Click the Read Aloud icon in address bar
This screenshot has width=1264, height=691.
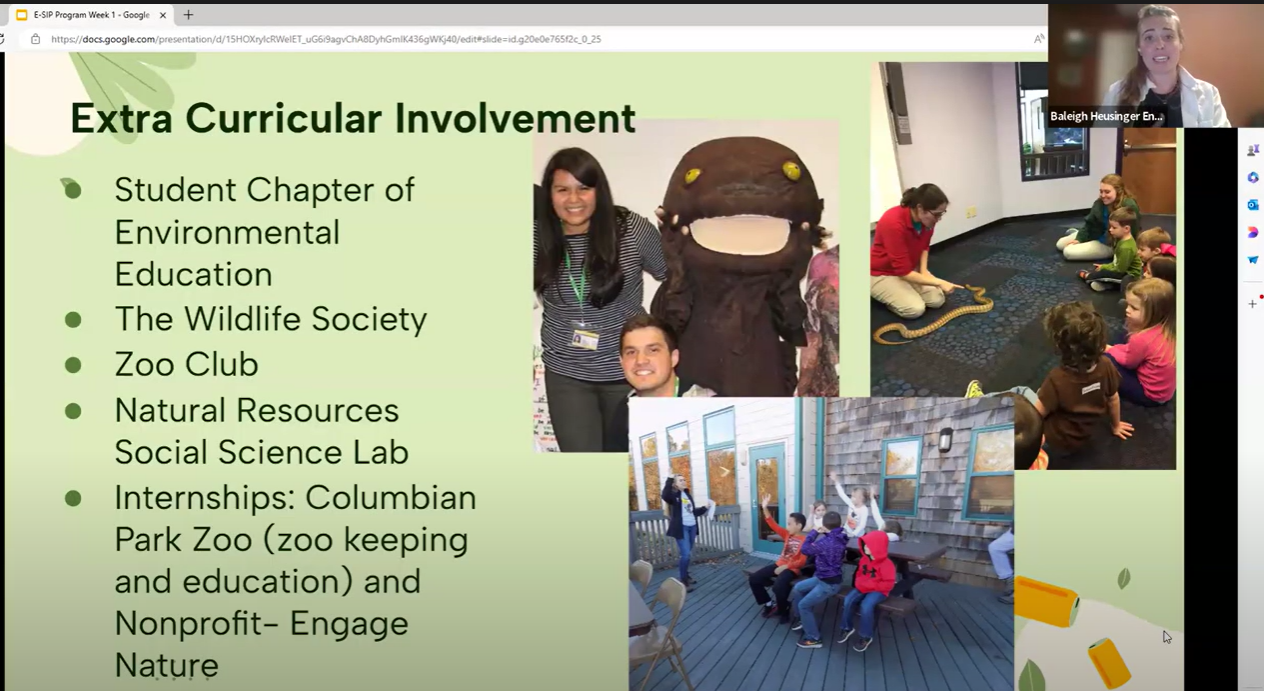[x=1039, y=39]
